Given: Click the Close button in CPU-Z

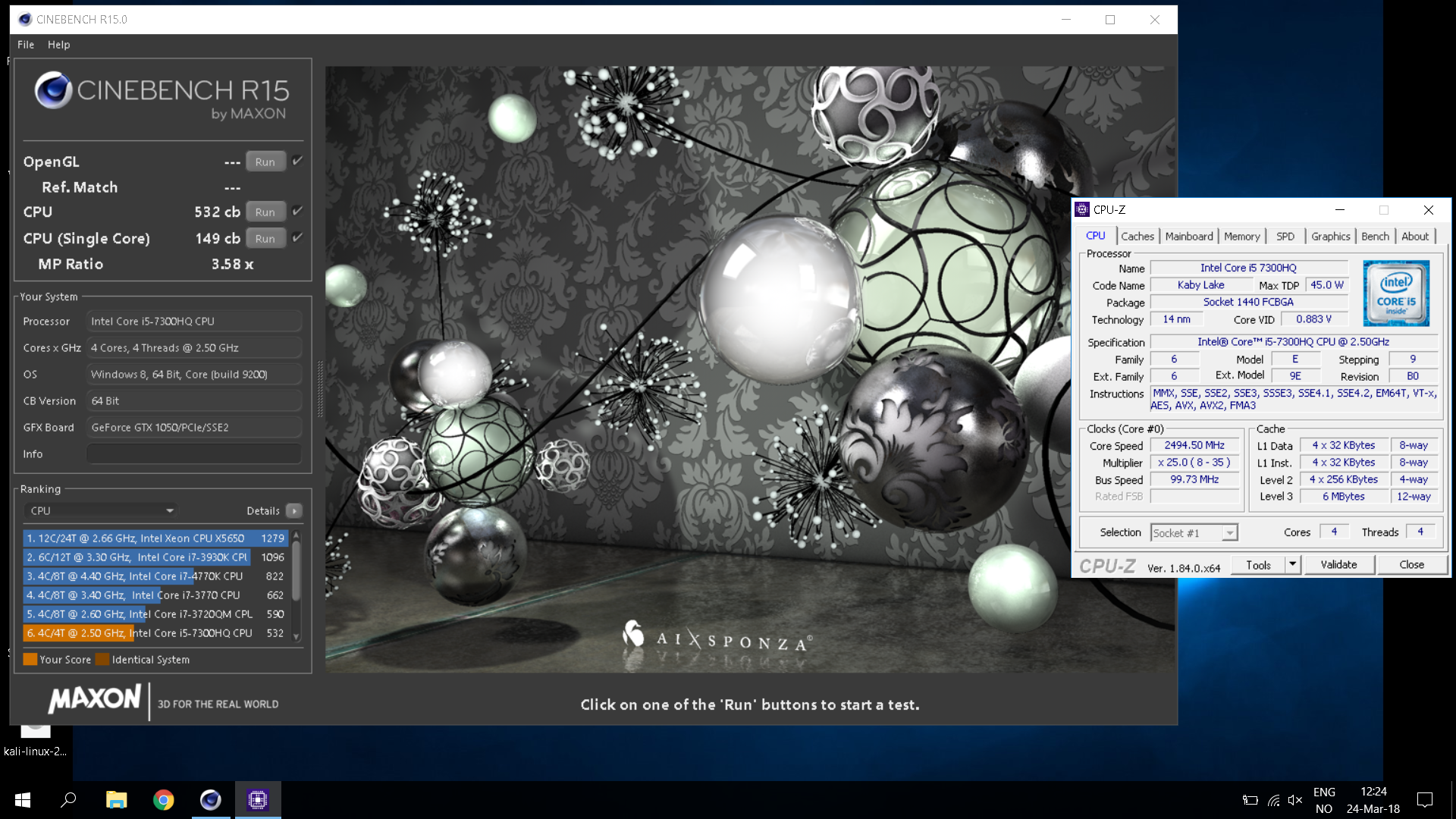Looking at the screenshot, I should click(x=1411, y=565).
